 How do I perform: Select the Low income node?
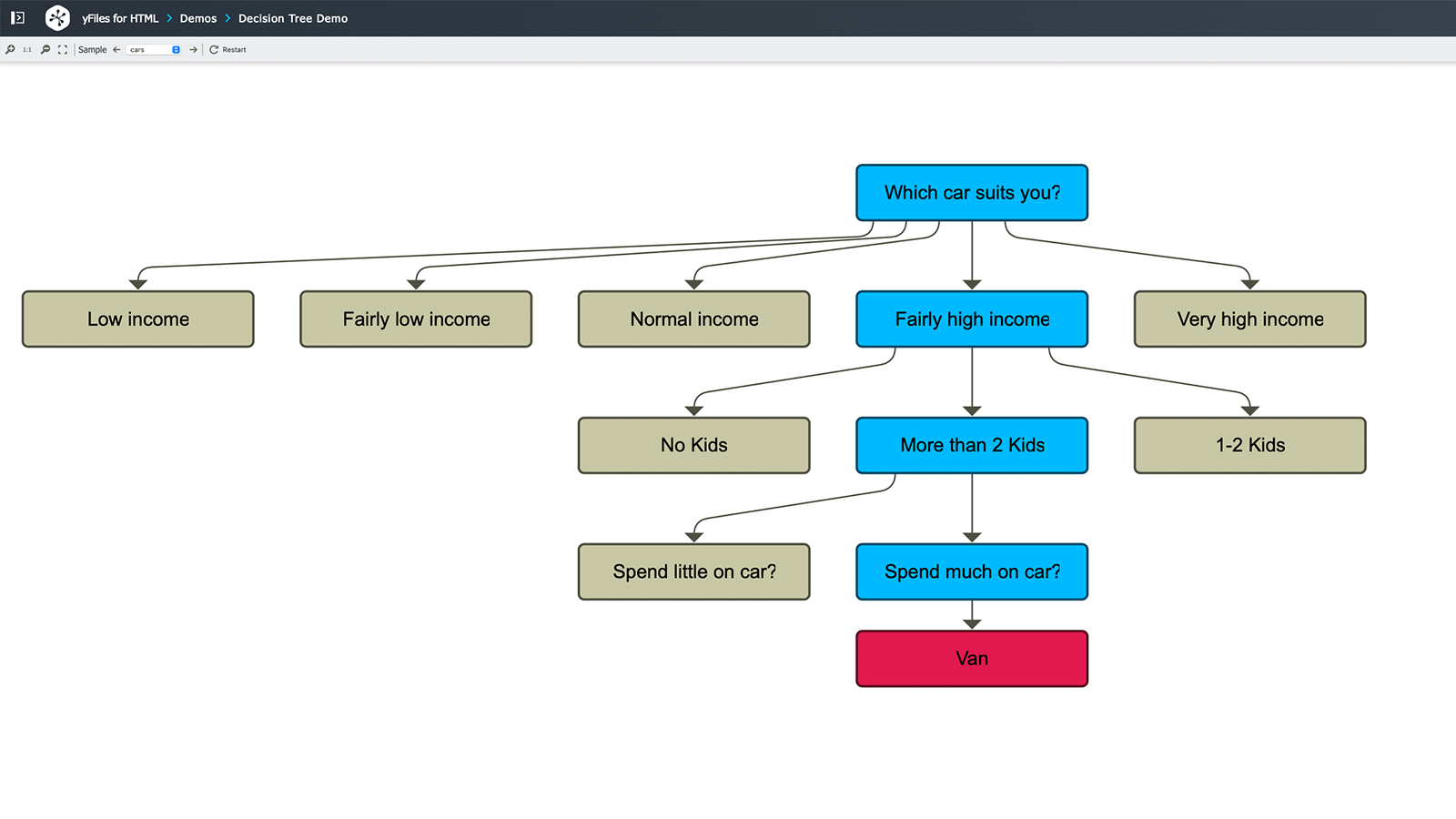coord(137,319)
